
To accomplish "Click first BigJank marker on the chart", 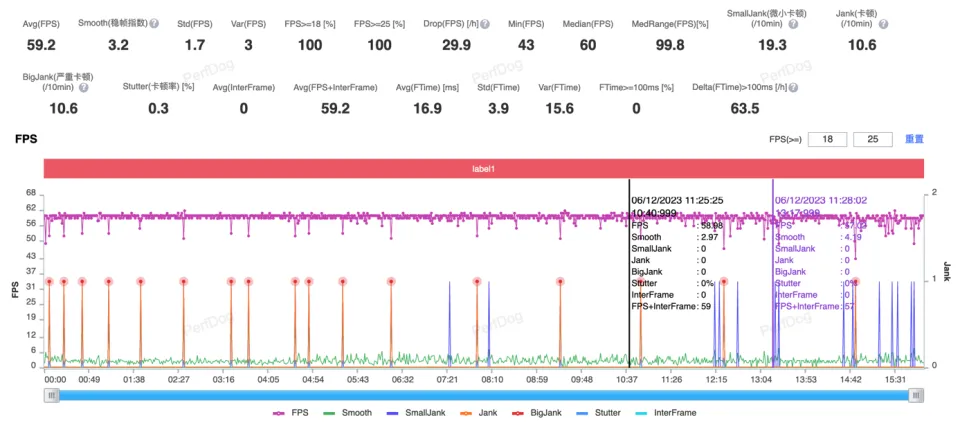I will click(x=47, y=282).
